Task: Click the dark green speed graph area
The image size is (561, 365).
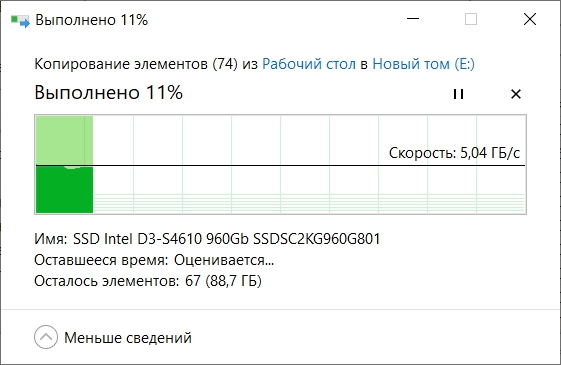Action: [x=64, y=190]
